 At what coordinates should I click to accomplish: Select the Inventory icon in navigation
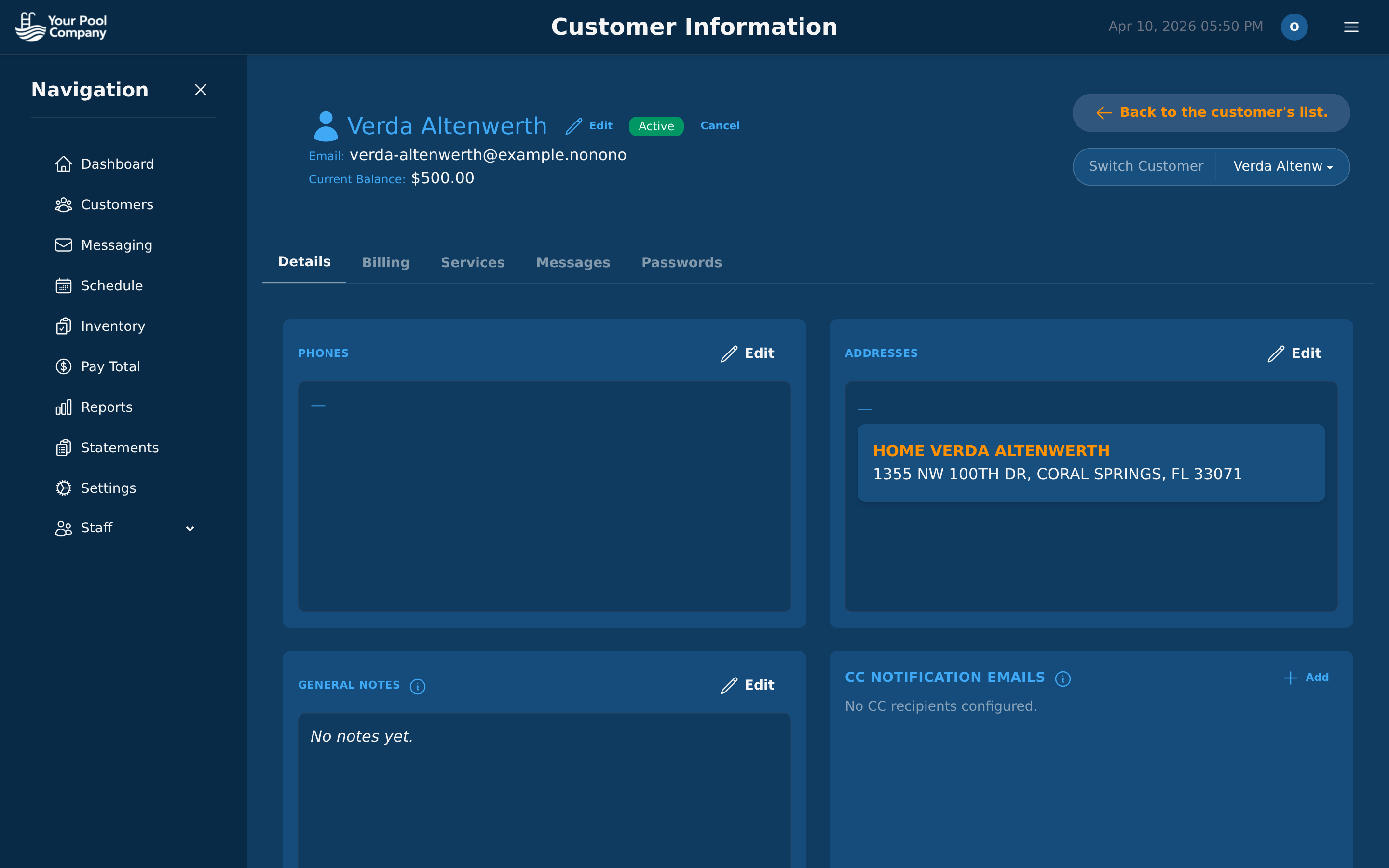[x=64, y=325]
